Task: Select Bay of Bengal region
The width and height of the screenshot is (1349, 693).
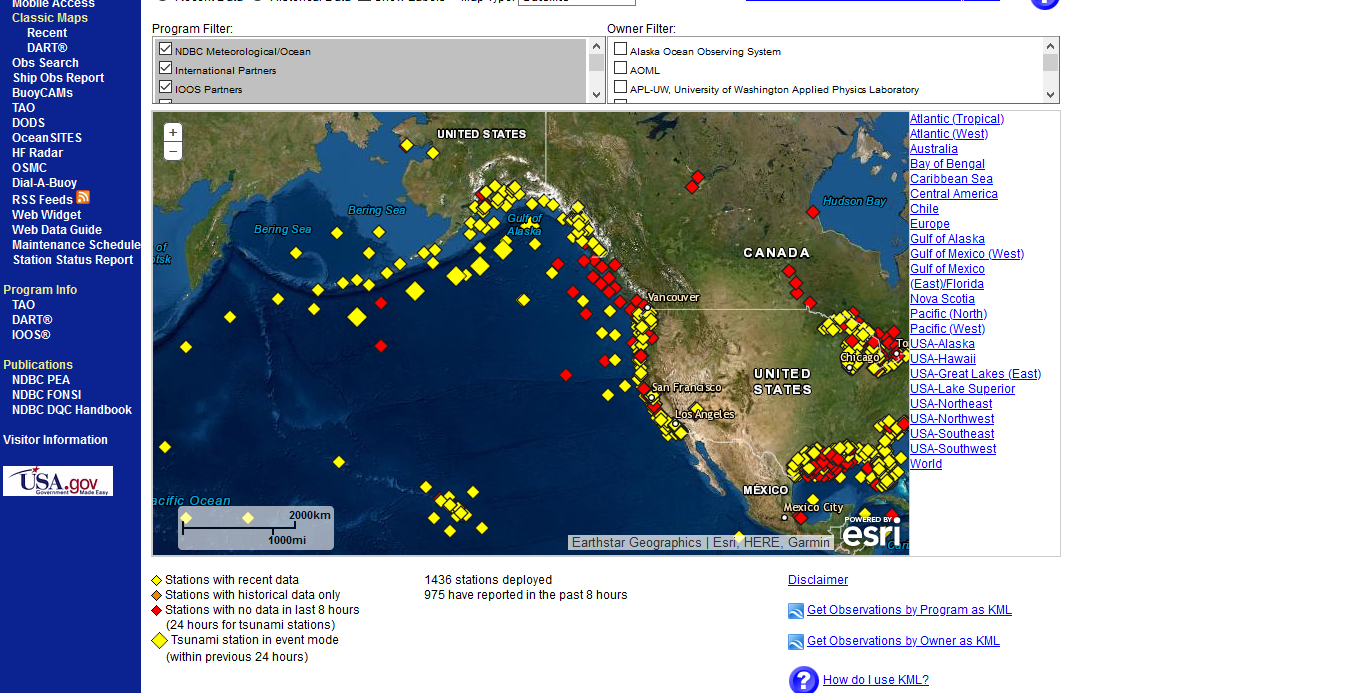Action: pos(947,164)
